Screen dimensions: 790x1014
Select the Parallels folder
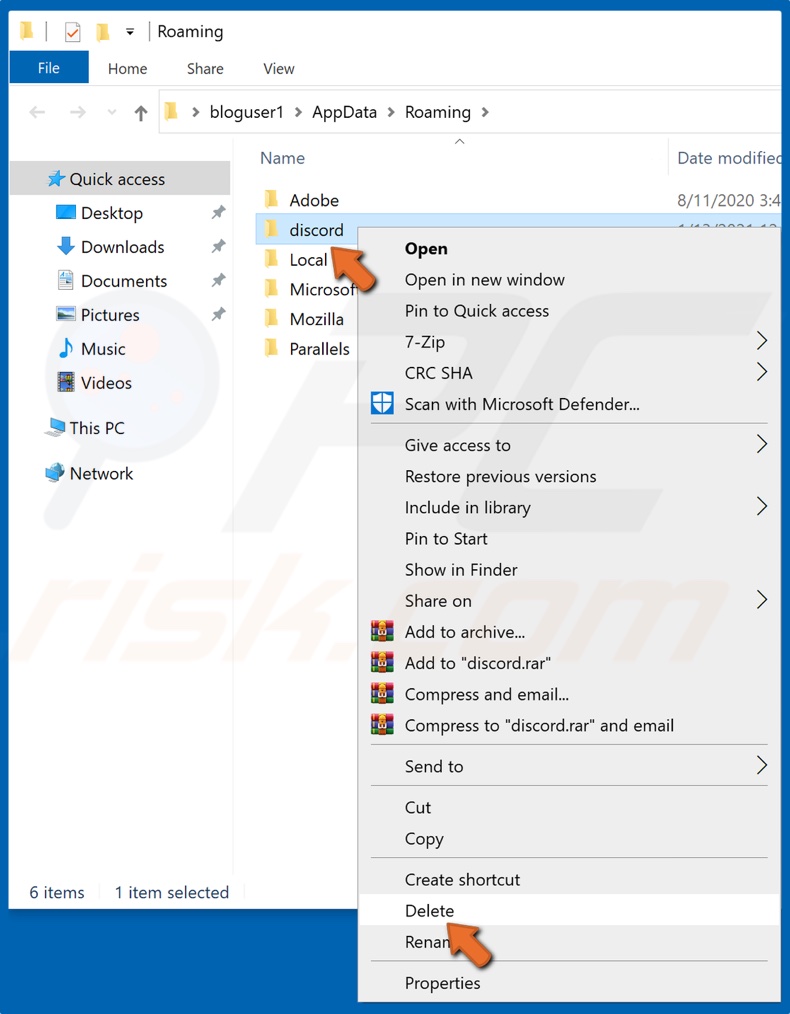[x=319, y=349]
